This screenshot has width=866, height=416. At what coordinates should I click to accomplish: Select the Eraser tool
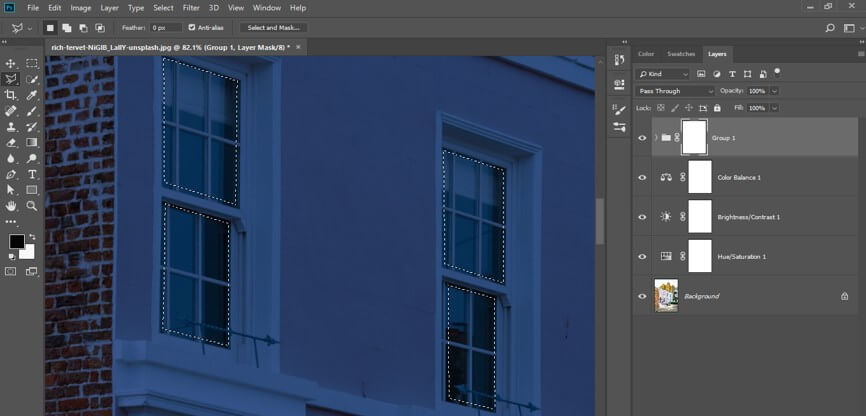10,143
